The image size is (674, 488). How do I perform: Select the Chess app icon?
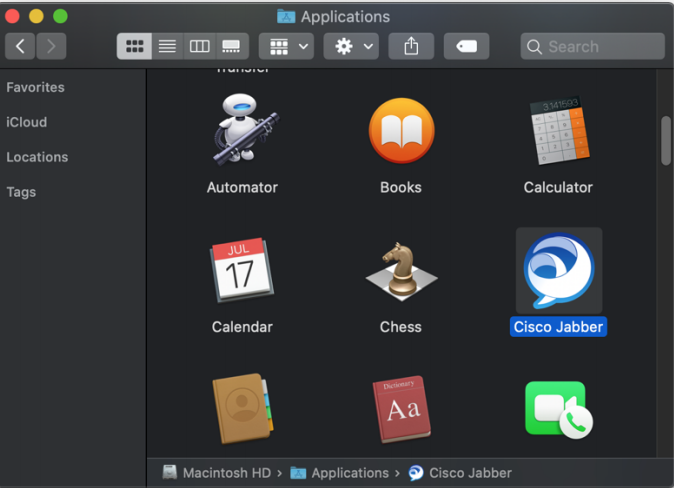[x=401, y=271]
